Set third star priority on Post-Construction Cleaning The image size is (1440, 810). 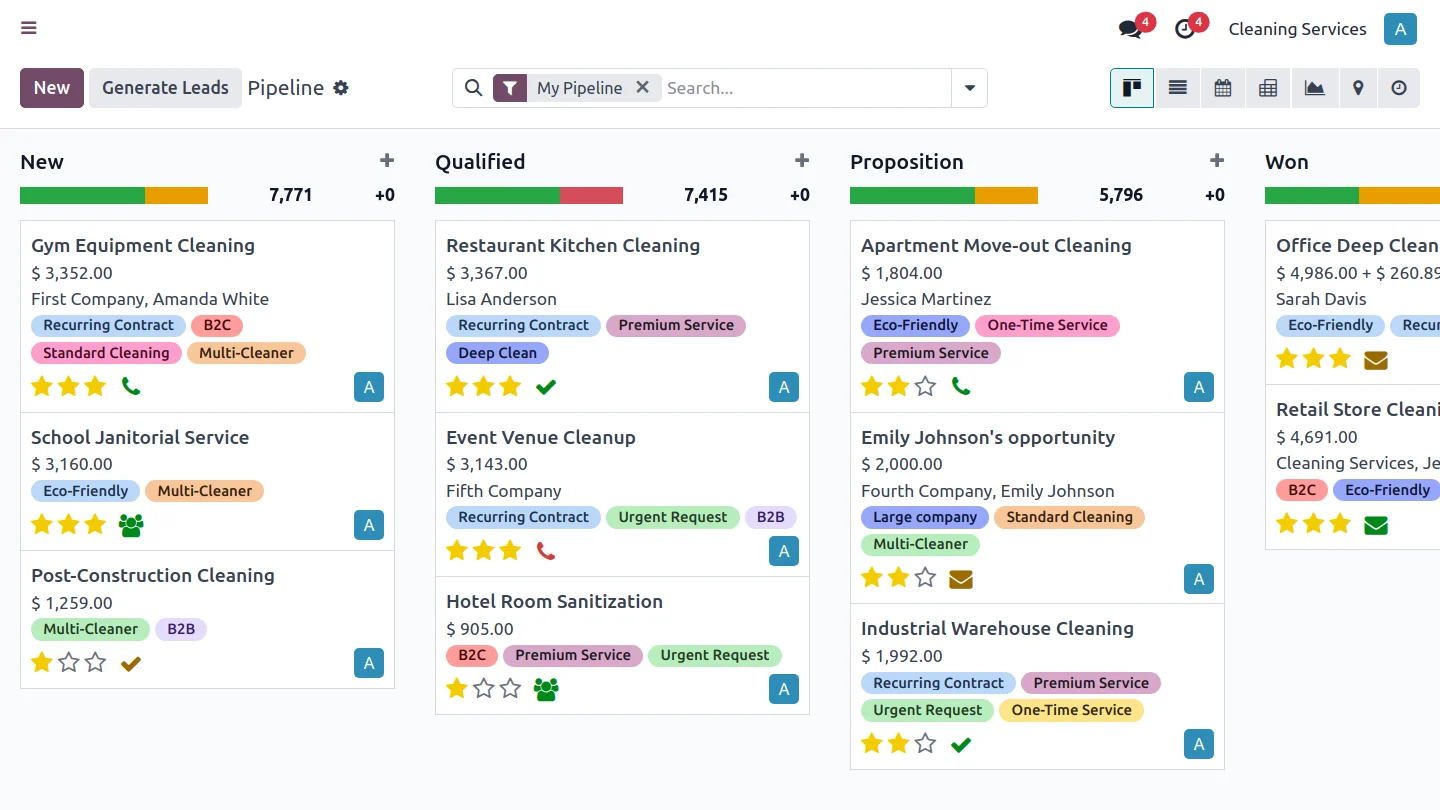tap(95, 662)
